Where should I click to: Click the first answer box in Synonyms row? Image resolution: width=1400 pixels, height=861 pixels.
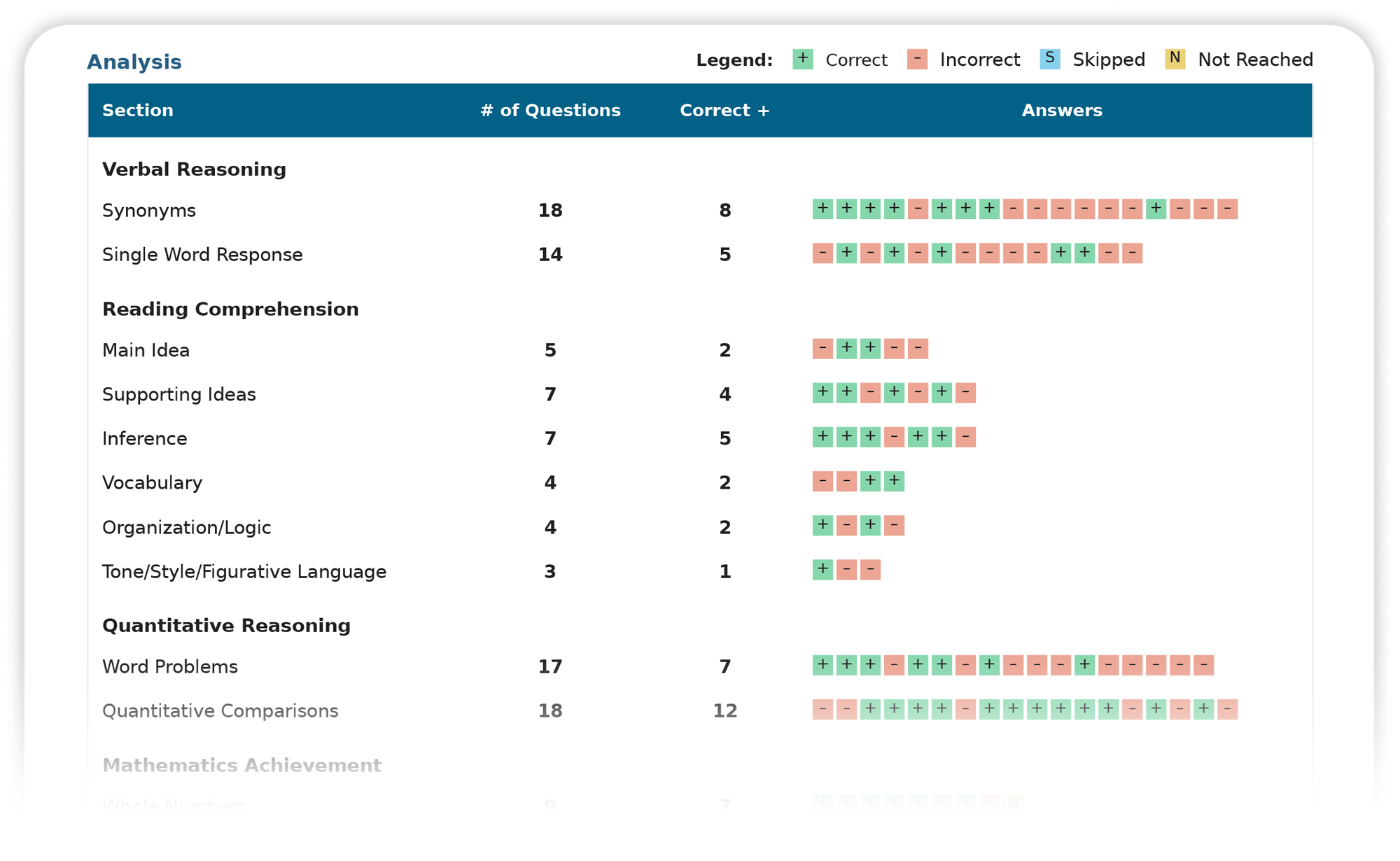pyautogui.click(x=822, y=209)
